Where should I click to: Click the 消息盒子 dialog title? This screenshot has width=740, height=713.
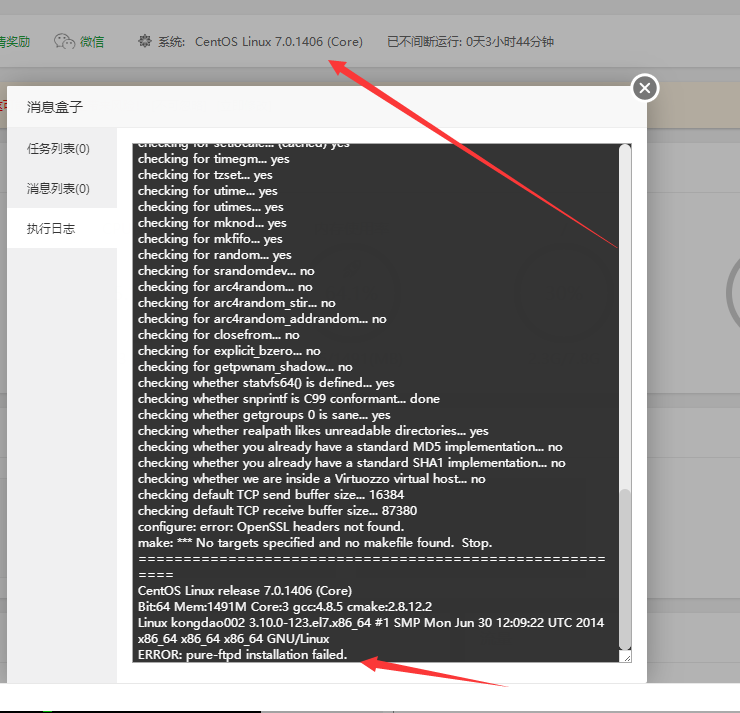pos(55,107)
